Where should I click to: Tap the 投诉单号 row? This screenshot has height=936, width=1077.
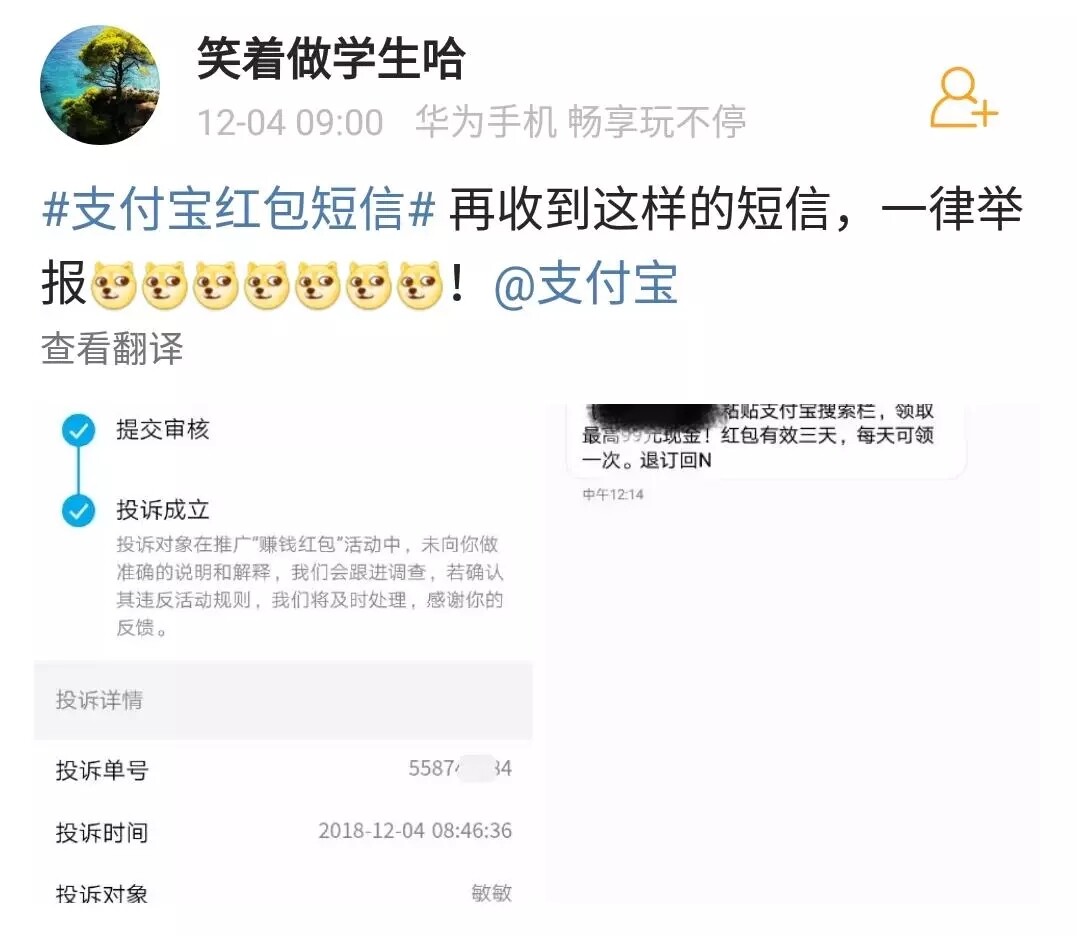tap(283, 769)
